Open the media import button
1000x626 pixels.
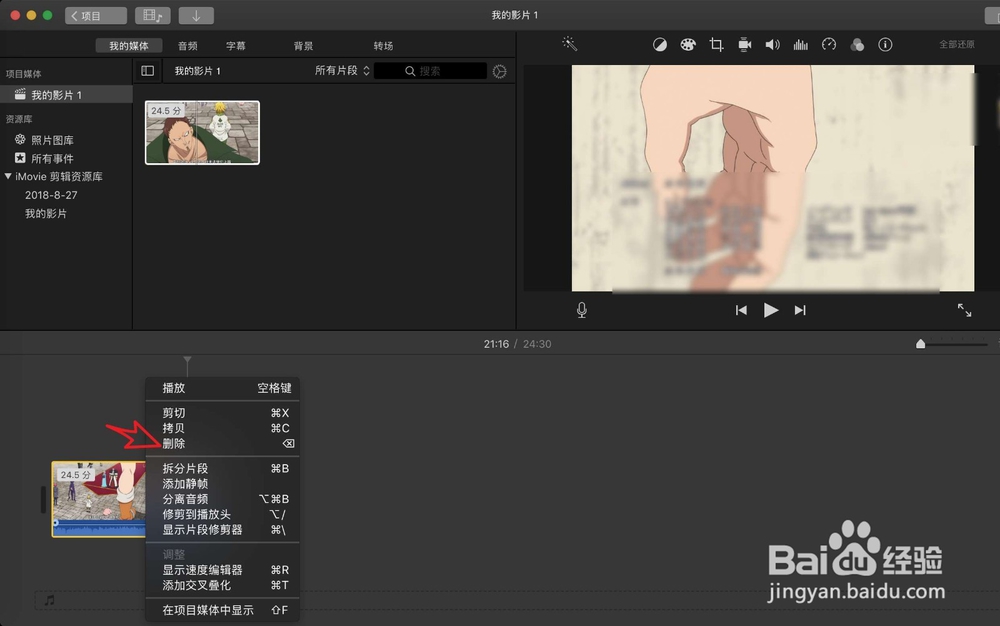[x=152, y=15]
